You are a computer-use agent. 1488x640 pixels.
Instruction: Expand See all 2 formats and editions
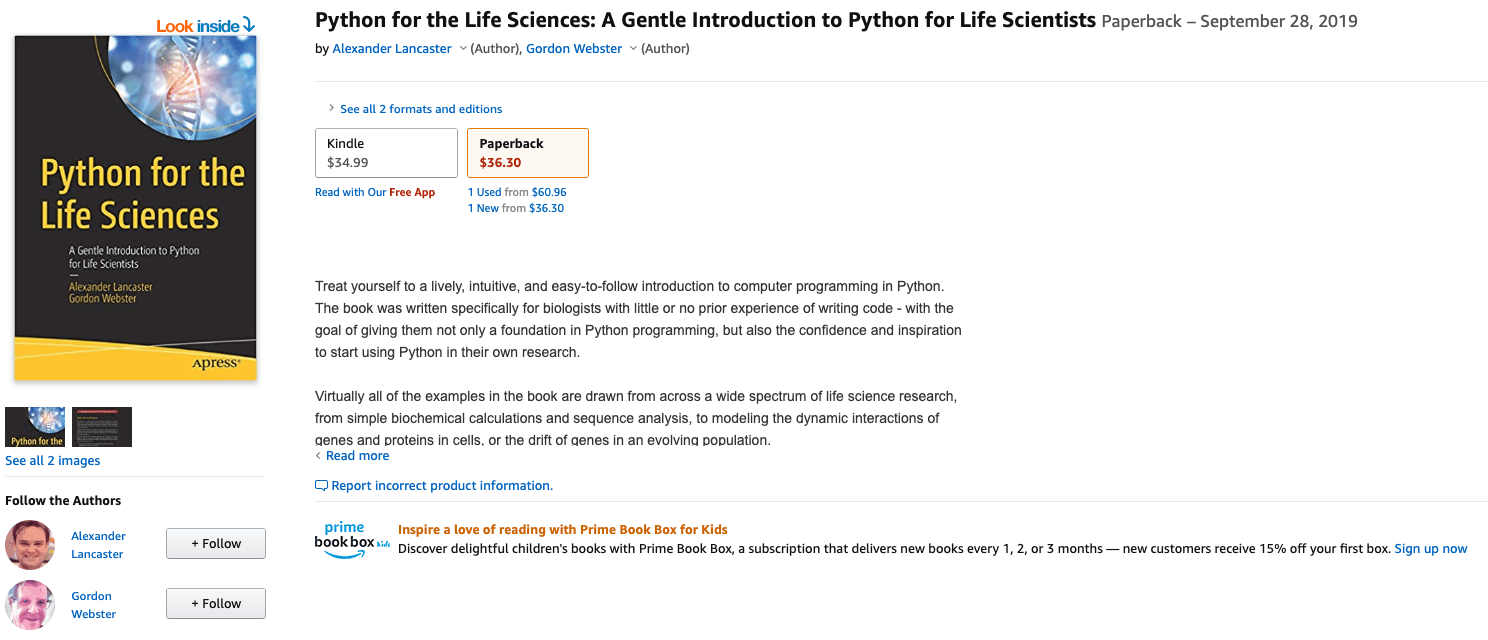pyautogui.click(x=420, y=109)
